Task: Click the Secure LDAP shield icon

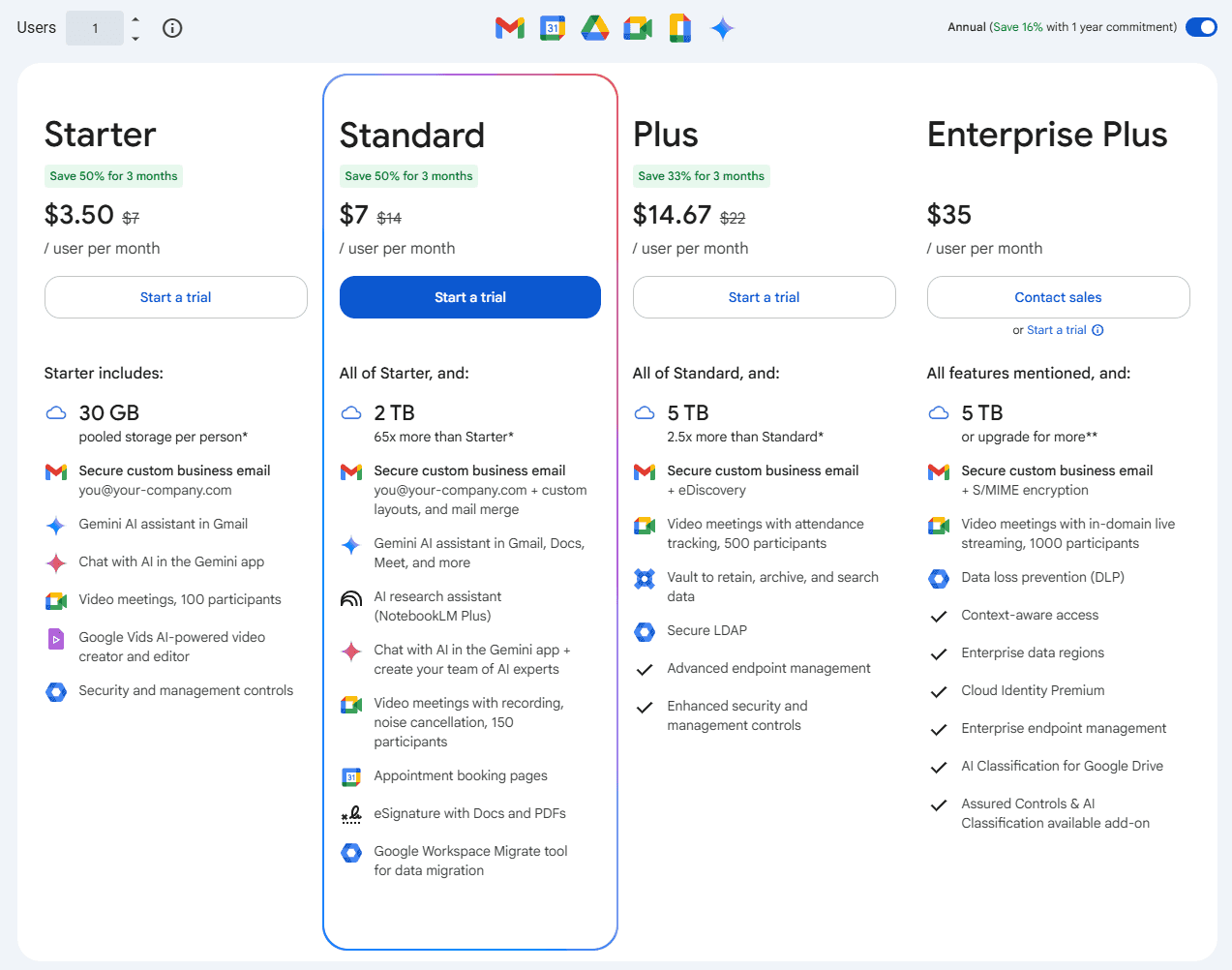Action: [645, 631]
